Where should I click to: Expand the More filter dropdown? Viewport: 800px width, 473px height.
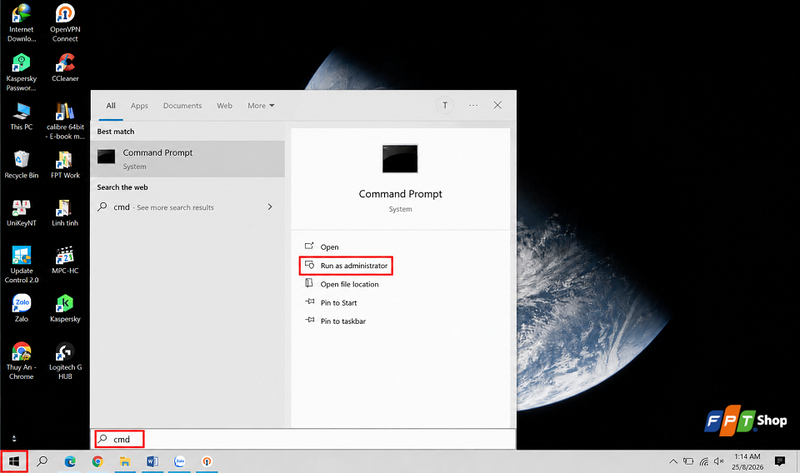(261, 106)
